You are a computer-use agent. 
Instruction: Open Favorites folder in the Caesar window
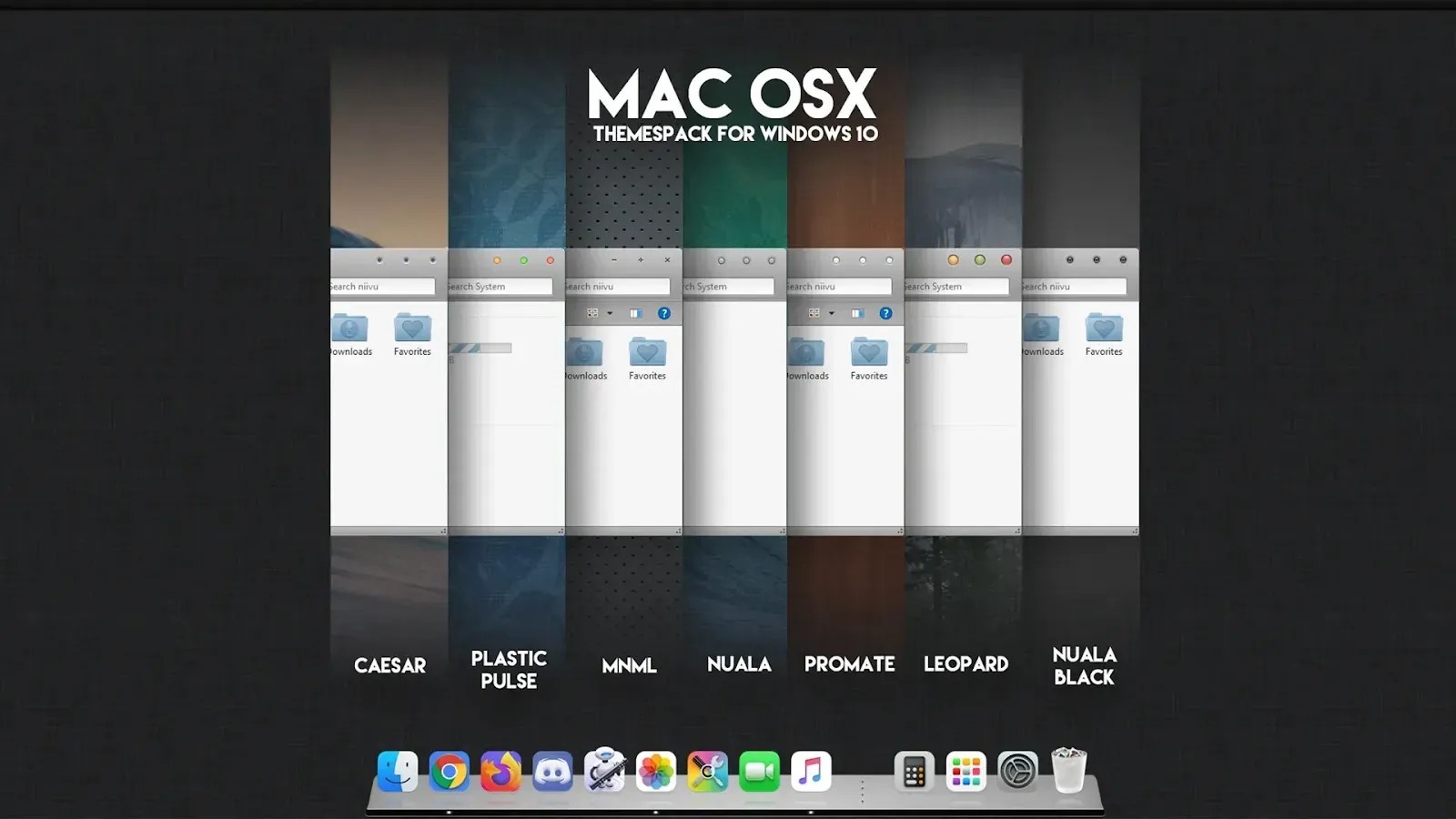click(412, 335)
